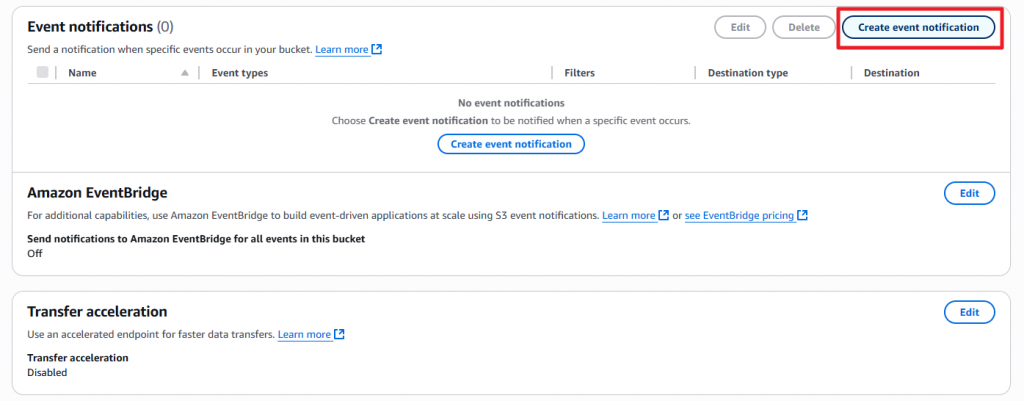
Task: Open Learn more link for Transfer acceleration
Action: point(304,334)
